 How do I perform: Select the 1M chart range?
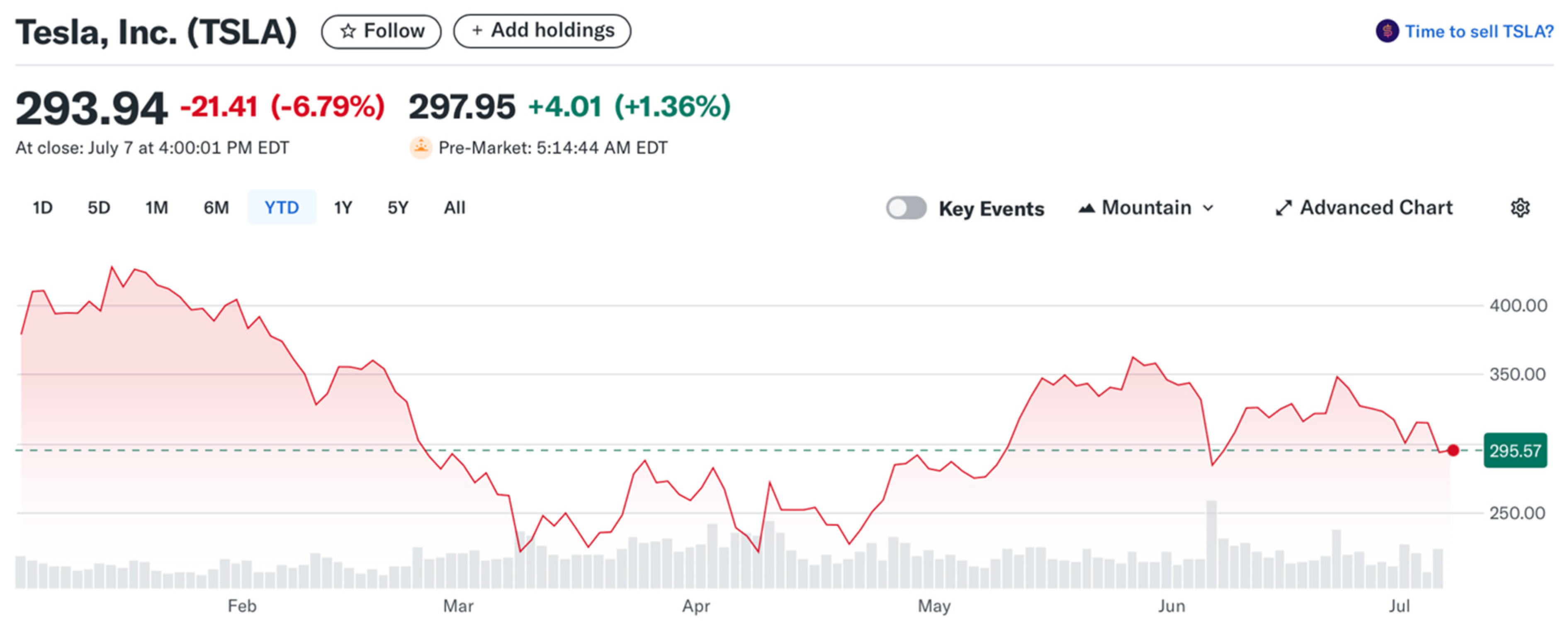pos(156,208)
